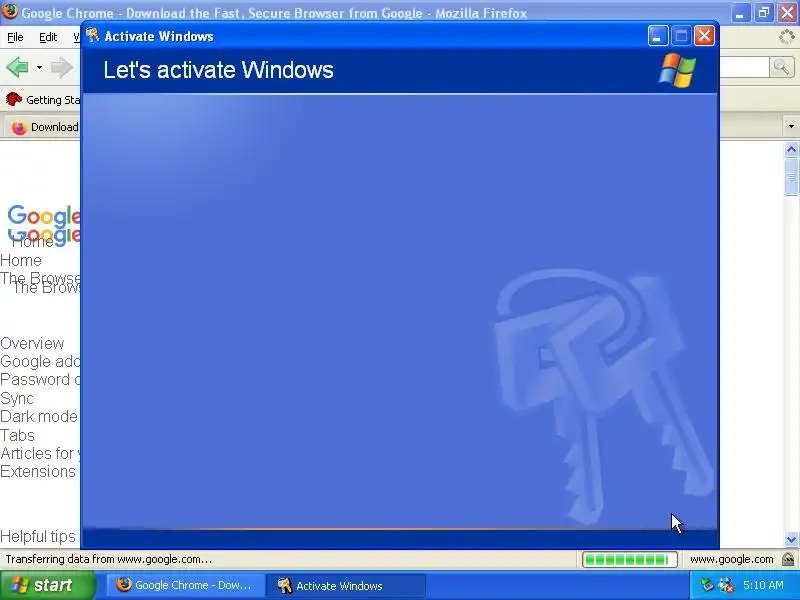
Task: Open the Sync link
Action: click(17, 398)
